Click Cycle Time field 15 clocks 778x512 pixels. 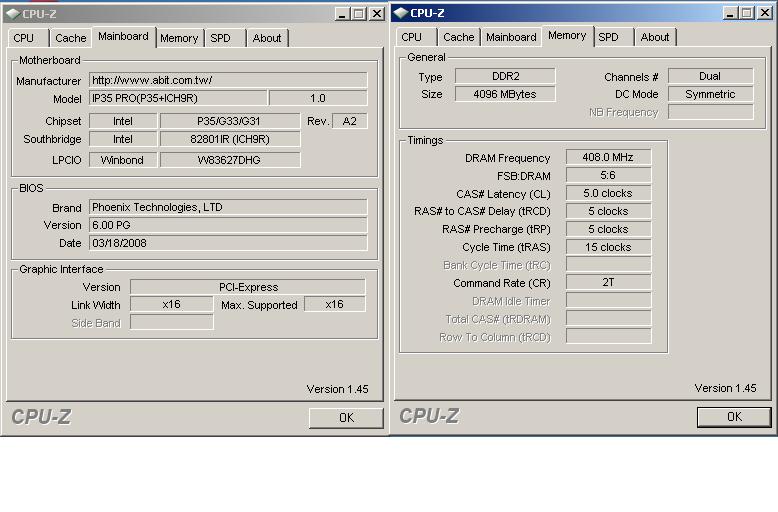click(x=608, y=247)
